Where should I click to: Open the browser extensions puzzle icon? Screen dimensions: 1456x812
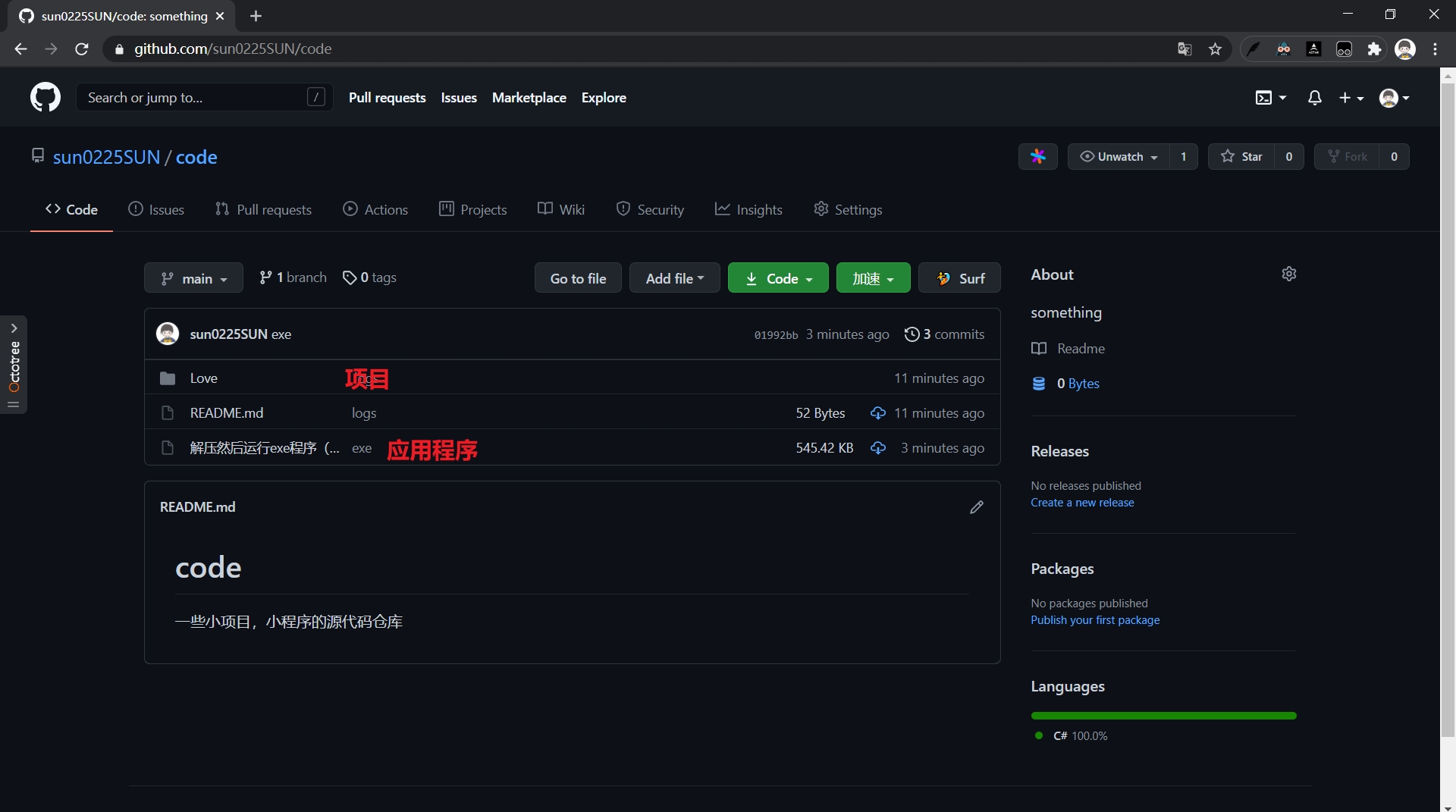tap(1374, 49)
